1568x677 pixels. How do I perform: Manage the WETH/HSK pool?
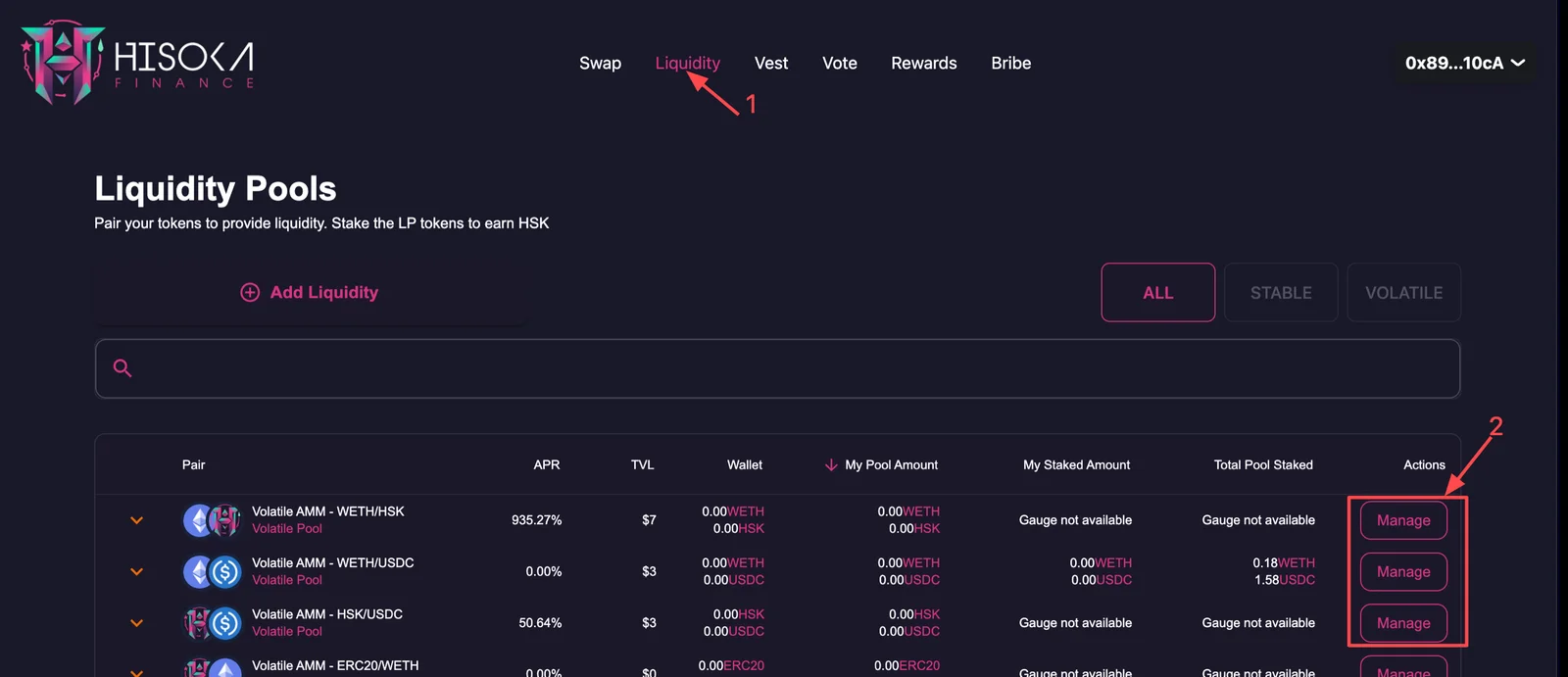(1403, 520)
